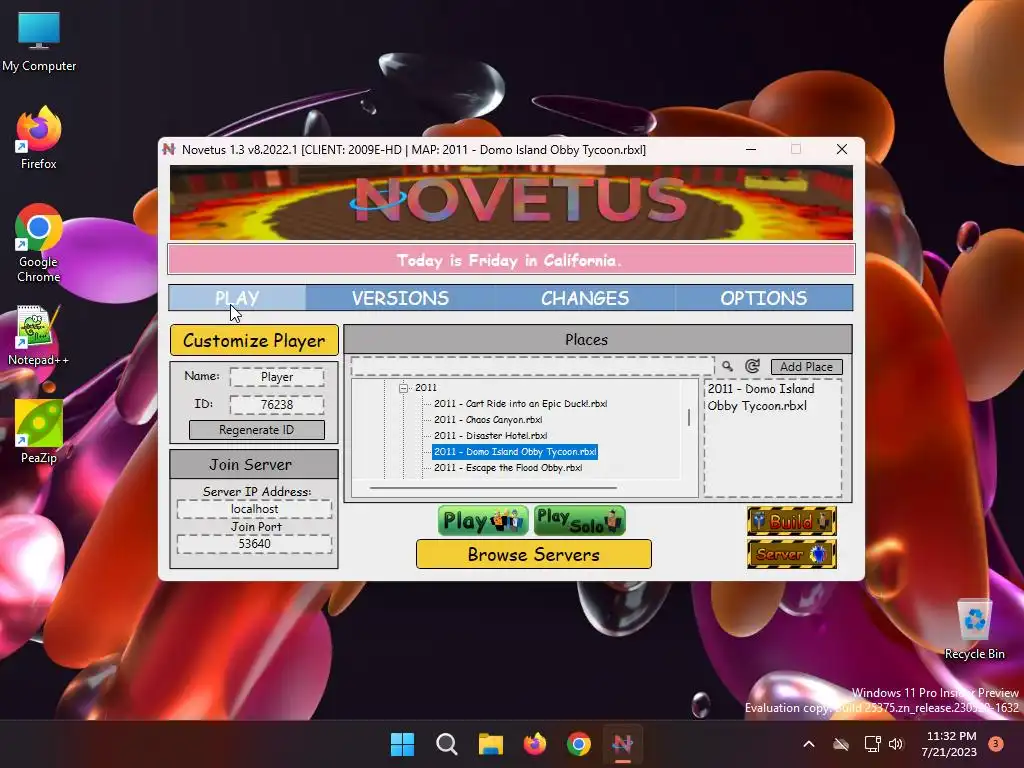Click the search magnifier icon in Places
1024x768 pixels.
pyautogui.click(x=727, y=366)
